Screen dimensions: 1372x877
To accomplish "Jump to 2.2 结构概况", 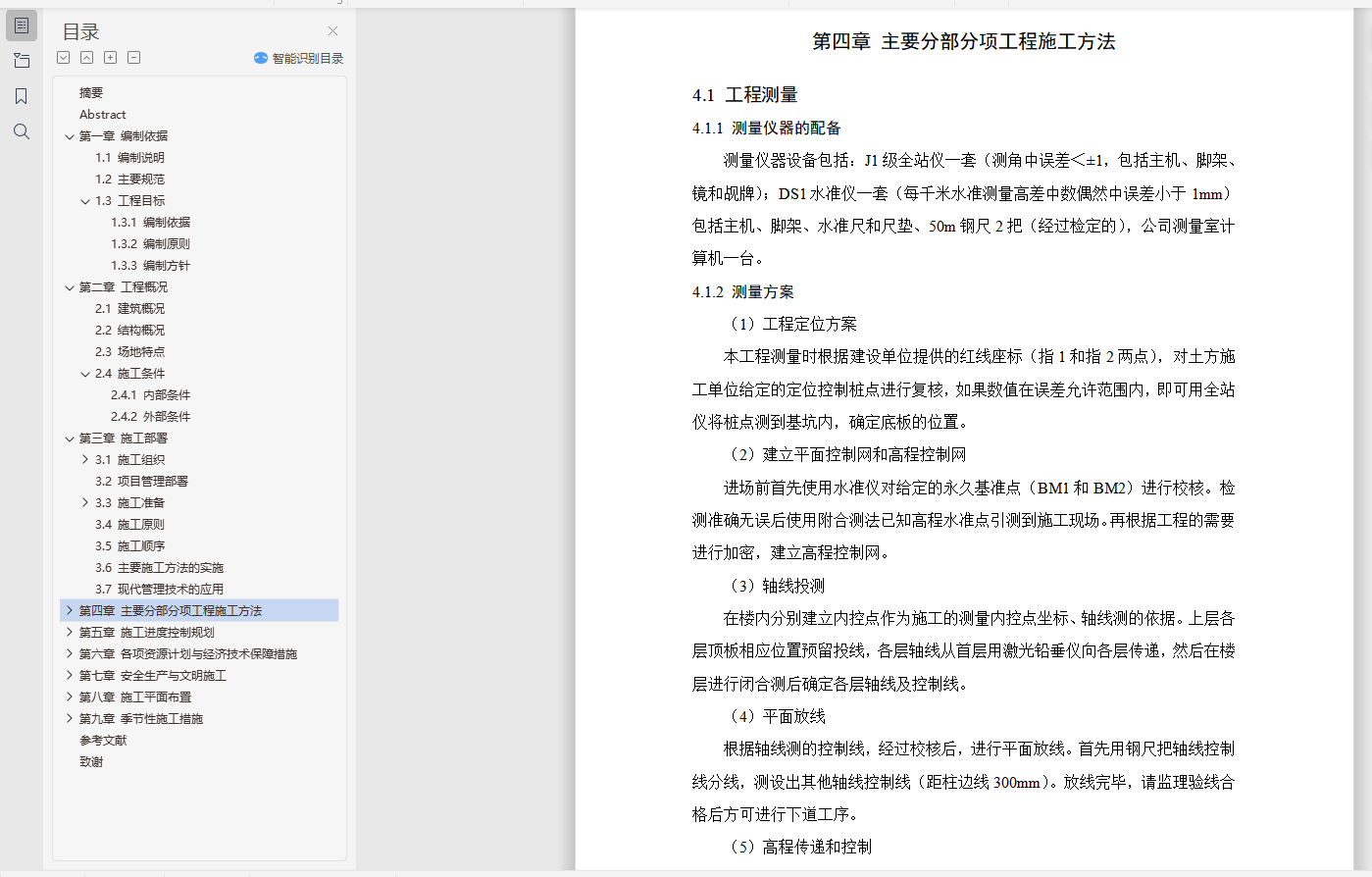I will [x=130, y=331].
